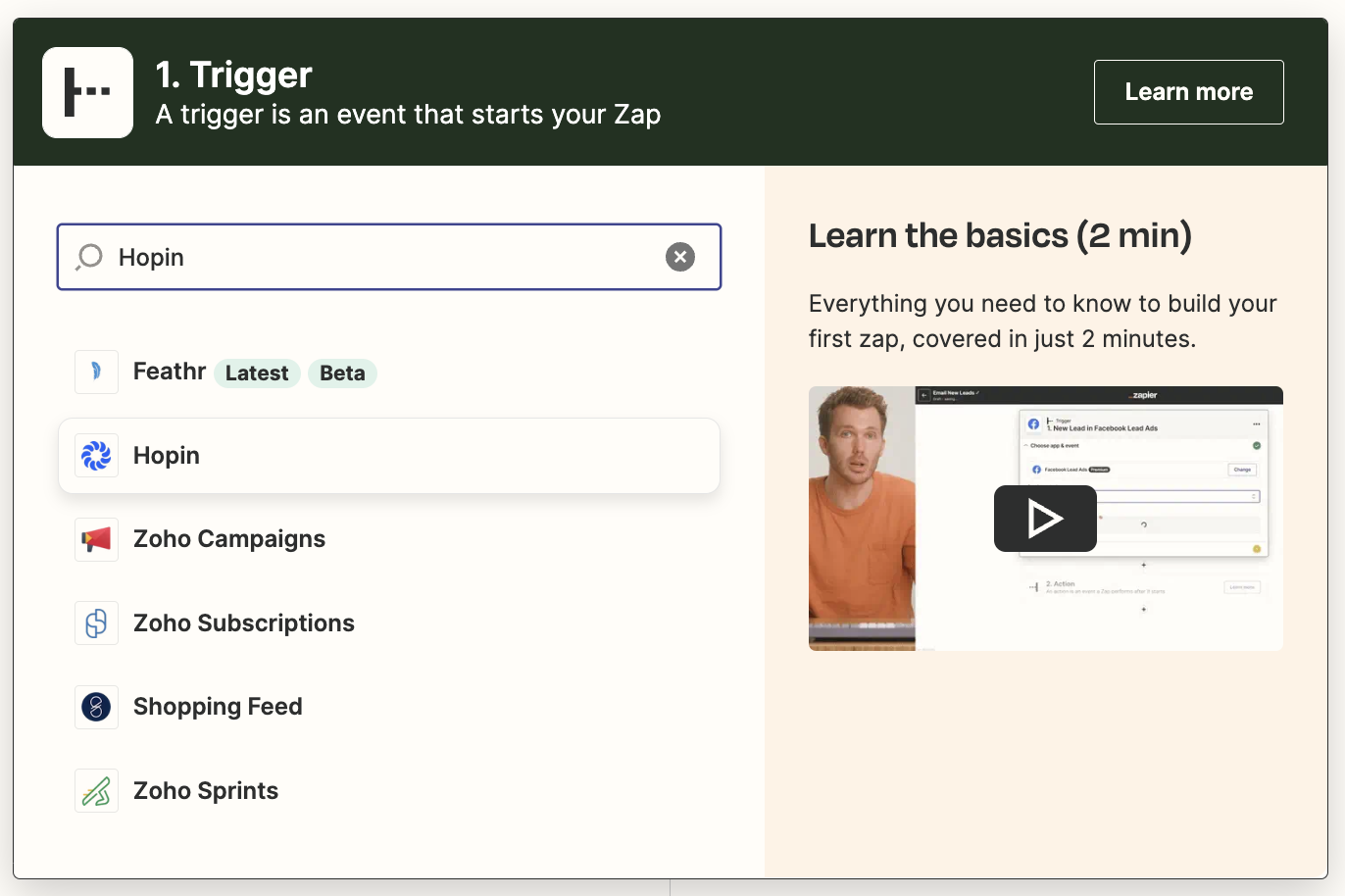Choose Hopin from the results list
Image resolution: width=1345 pixels, height=896 pixels.
[389, 456]
